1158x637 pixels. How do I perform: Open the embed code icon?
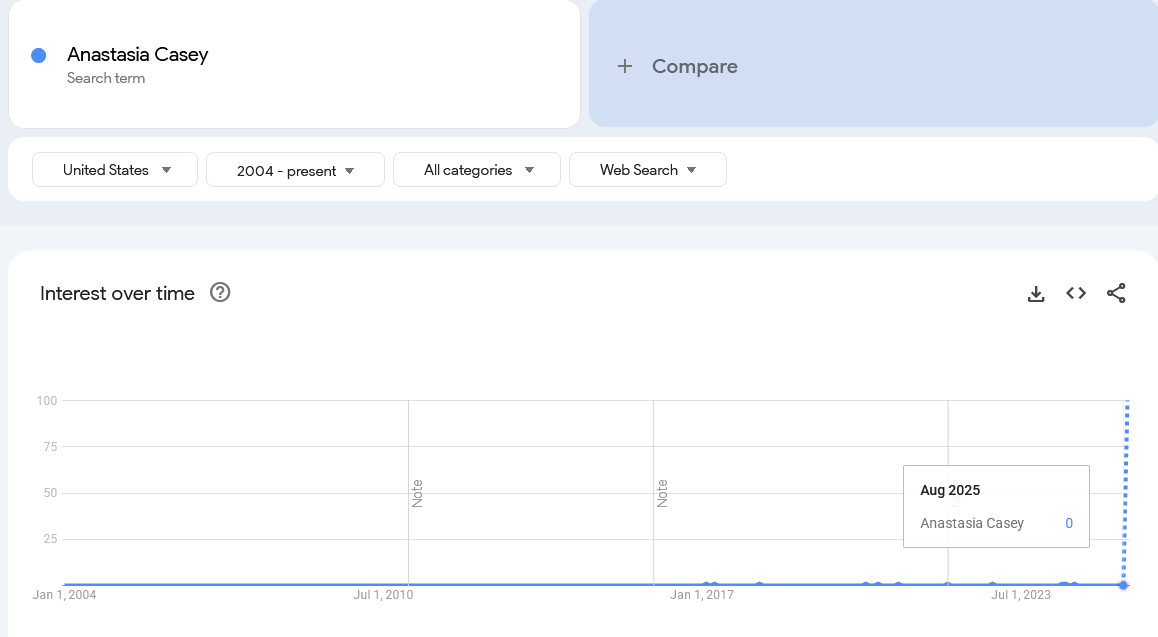1076,293
